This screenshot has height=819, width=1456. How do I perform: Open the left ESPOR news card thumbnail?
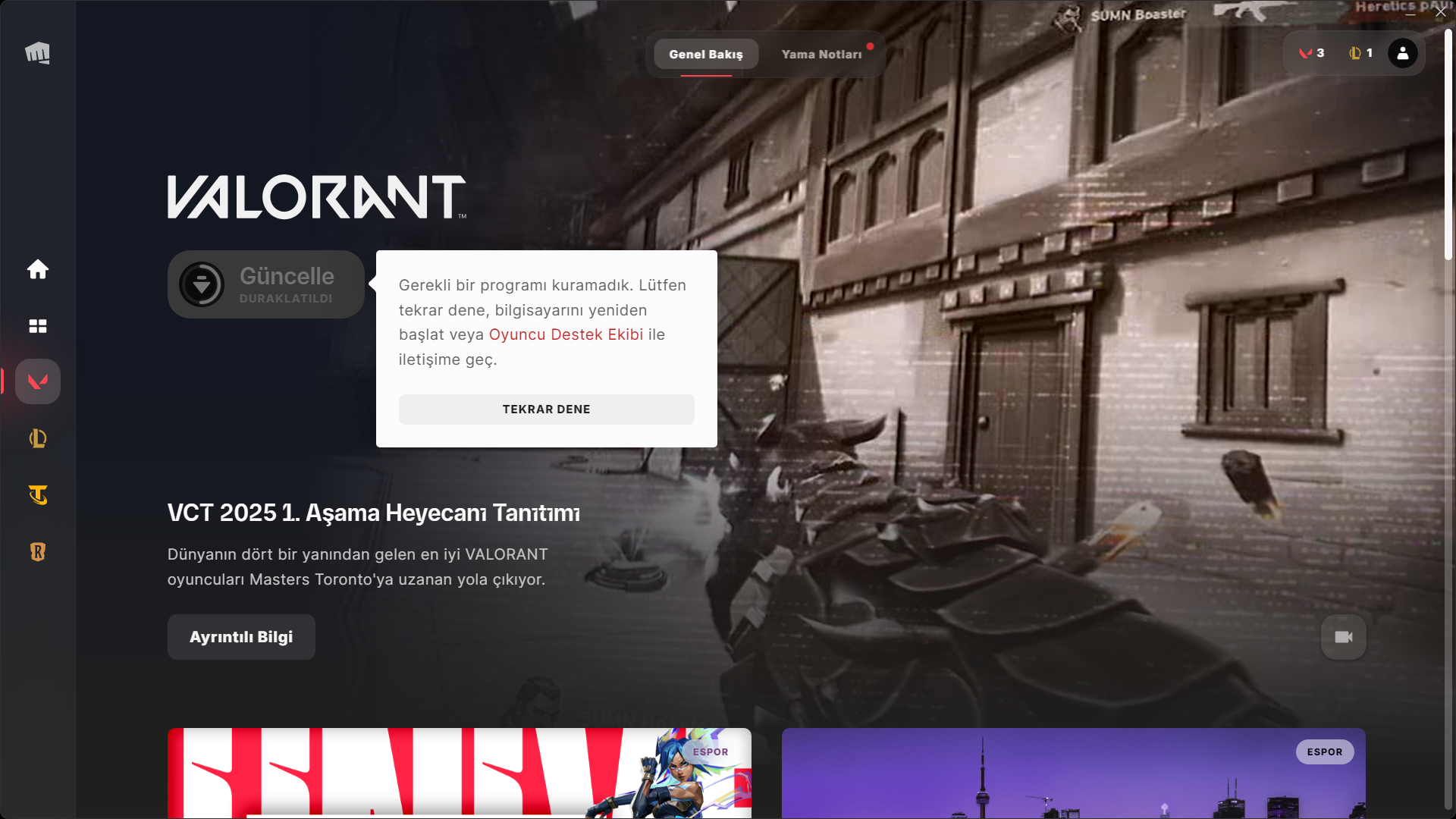[459, 773]
